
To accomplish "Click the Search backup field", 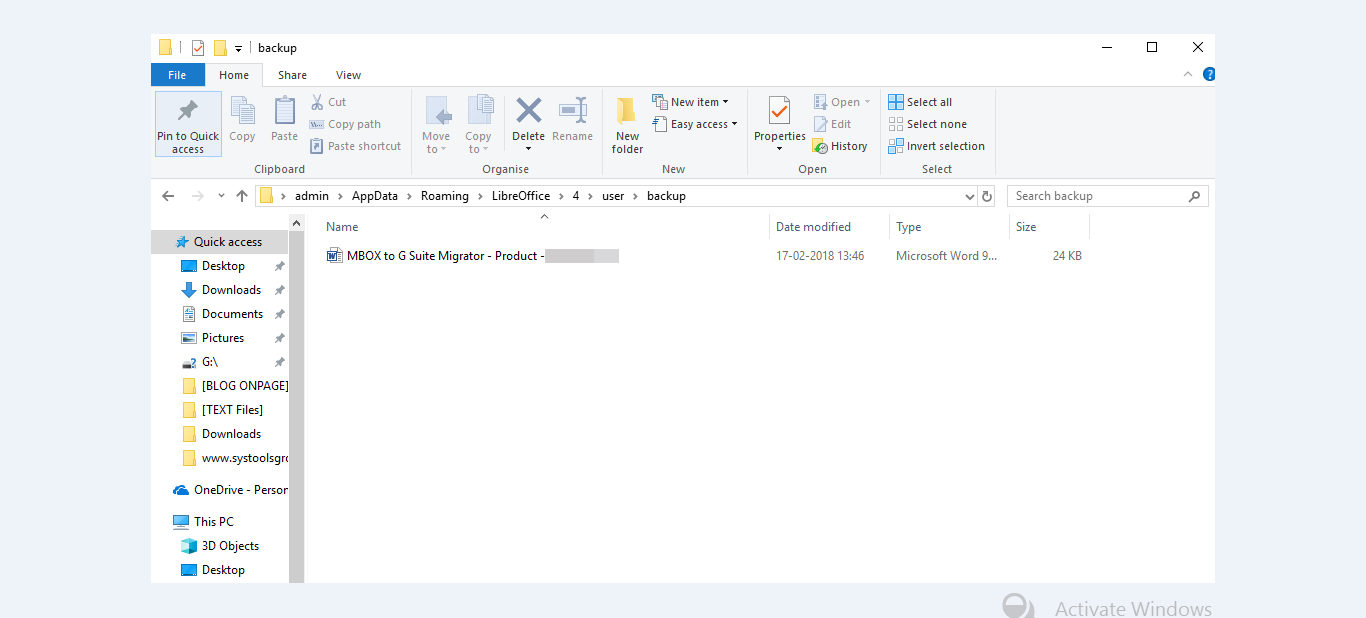I will 1107,196.
